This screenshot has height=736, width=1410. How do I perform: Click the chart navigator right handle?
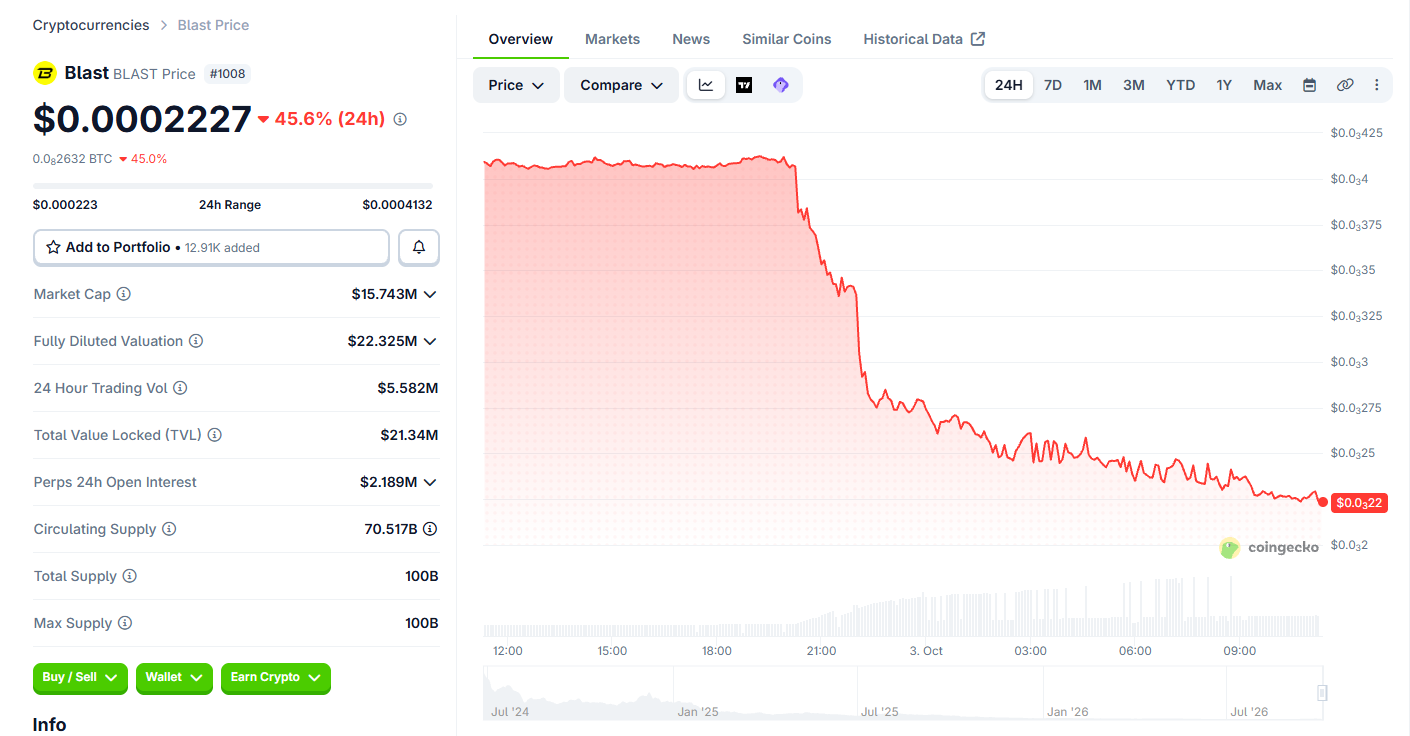click(1322, 692)
